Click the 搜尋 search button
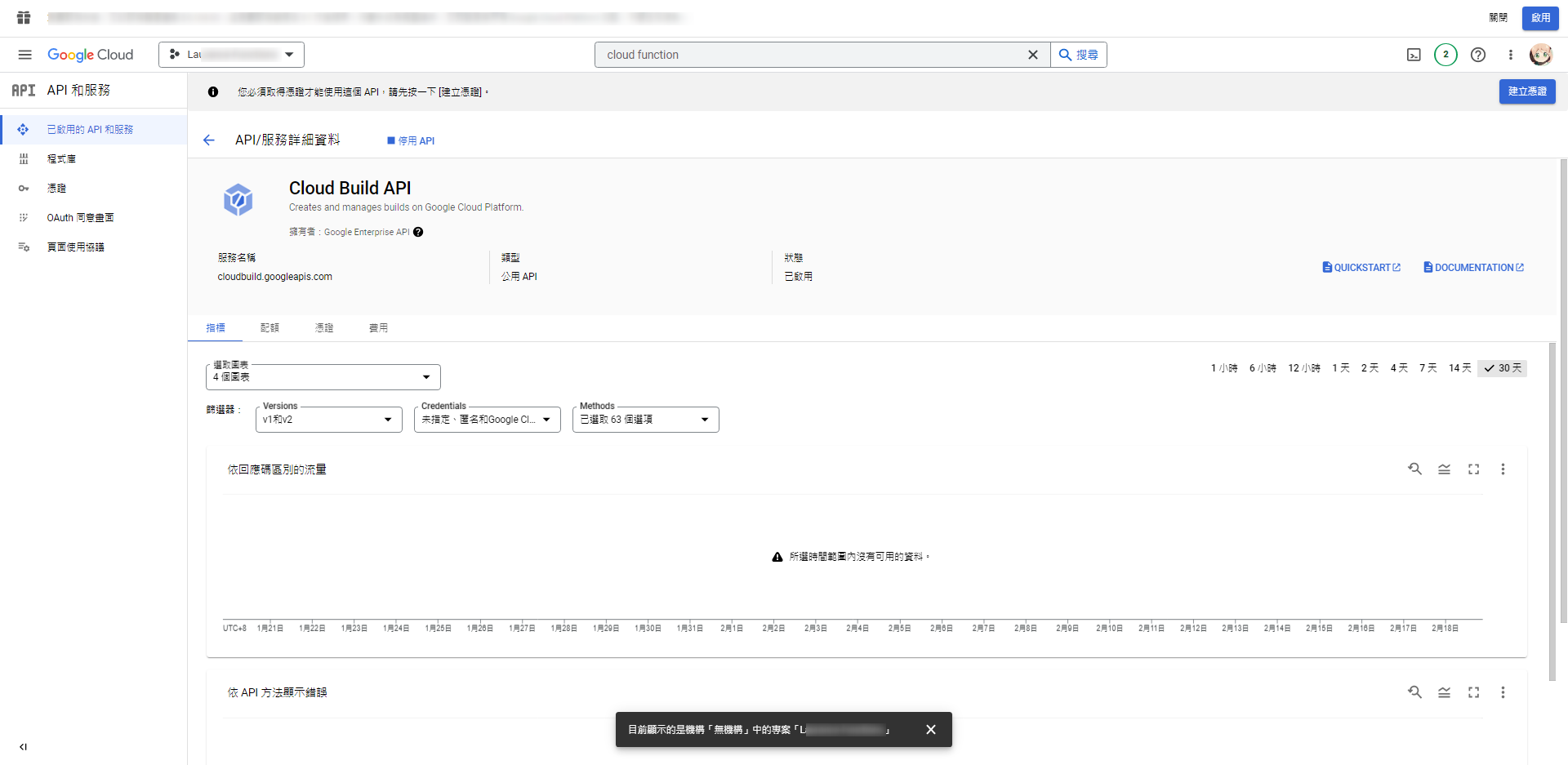 coord(1079,55)
